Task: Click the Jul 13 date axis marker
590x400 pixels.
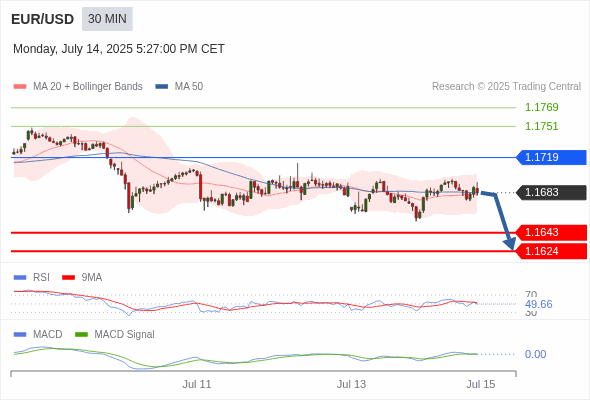Action: (351, 384)
